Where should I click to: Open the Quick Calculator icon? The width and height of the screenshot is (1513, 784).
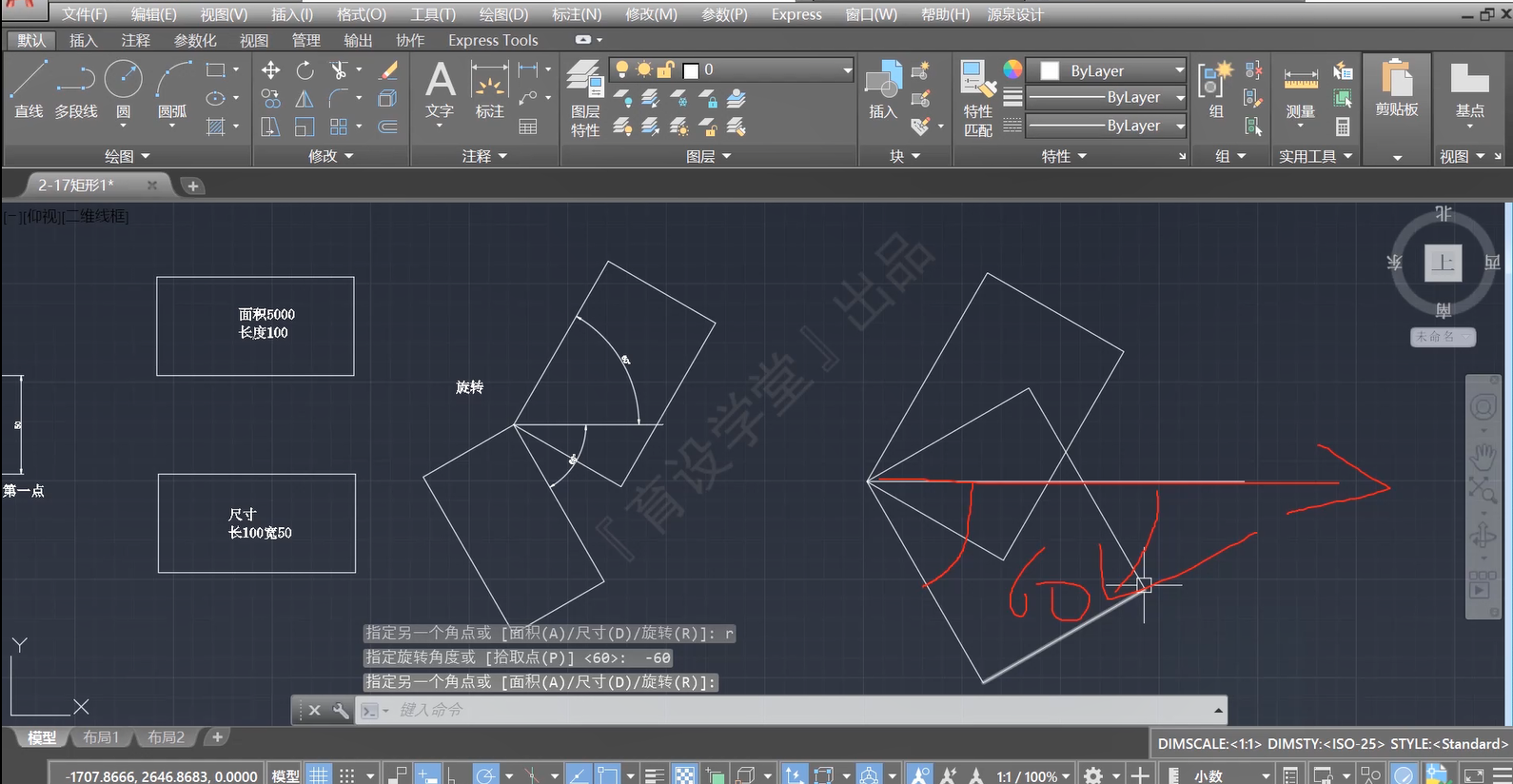pyautogui.click(x=1343, y=127)
